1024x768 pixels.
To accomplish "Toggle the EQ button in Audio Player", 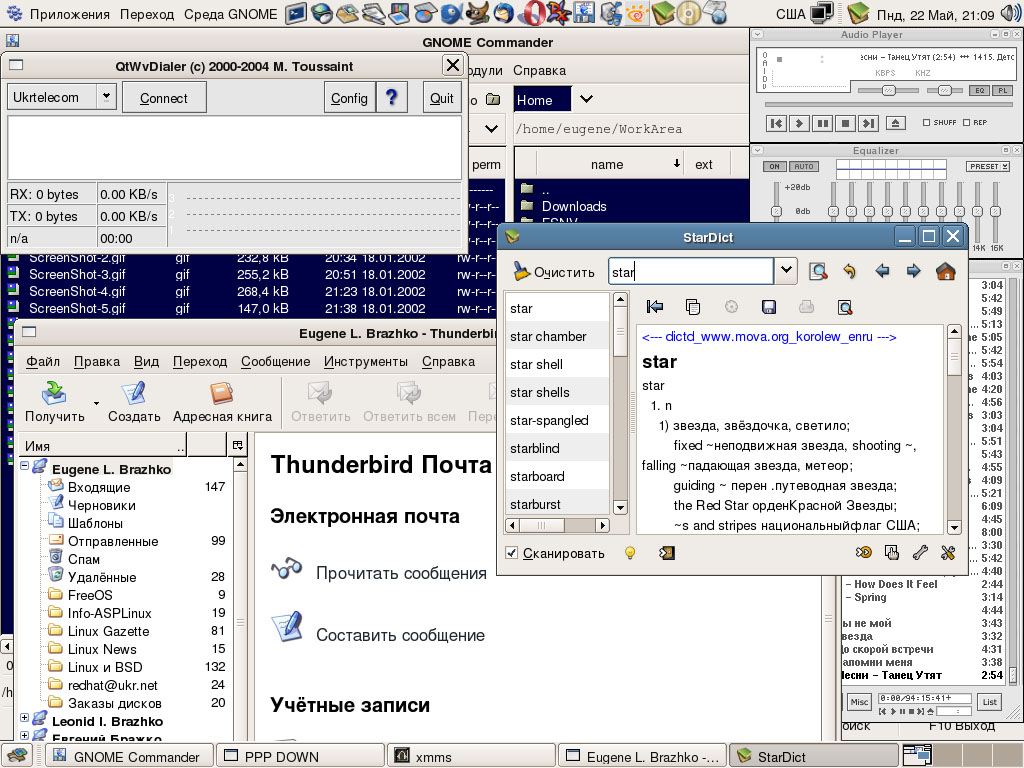I will (x=979, y=90).
